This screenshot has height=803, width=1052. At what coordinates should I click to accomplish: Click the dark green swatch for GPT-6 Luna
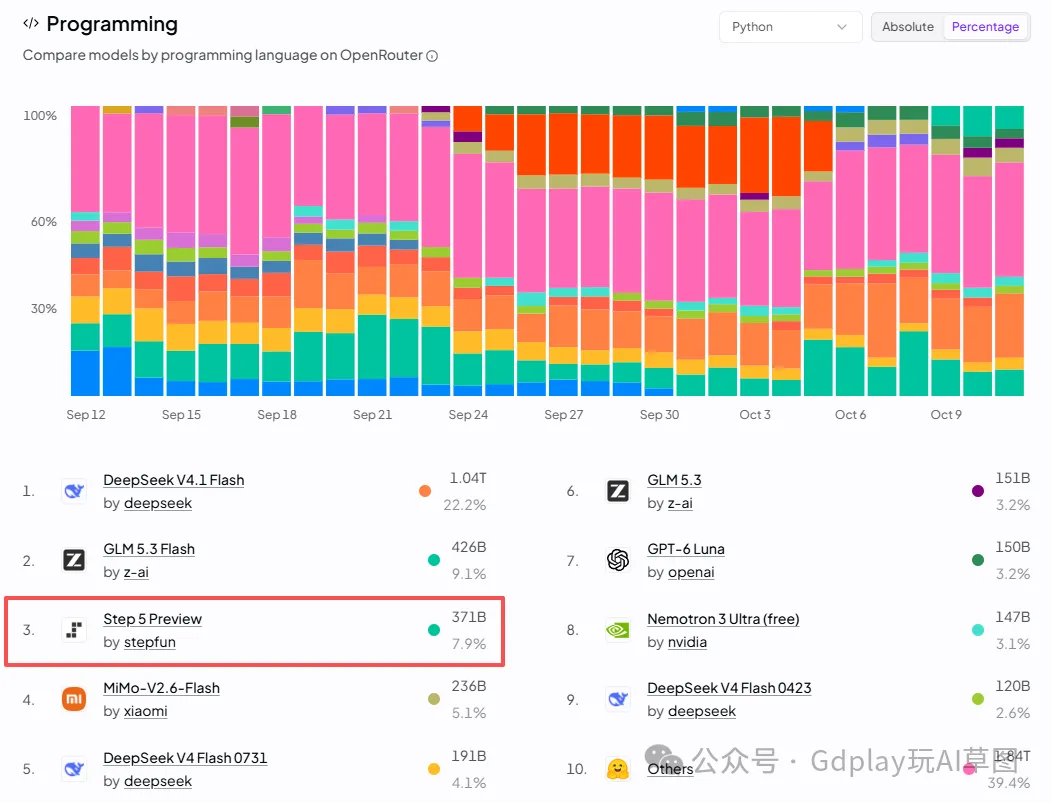point(978,560)
